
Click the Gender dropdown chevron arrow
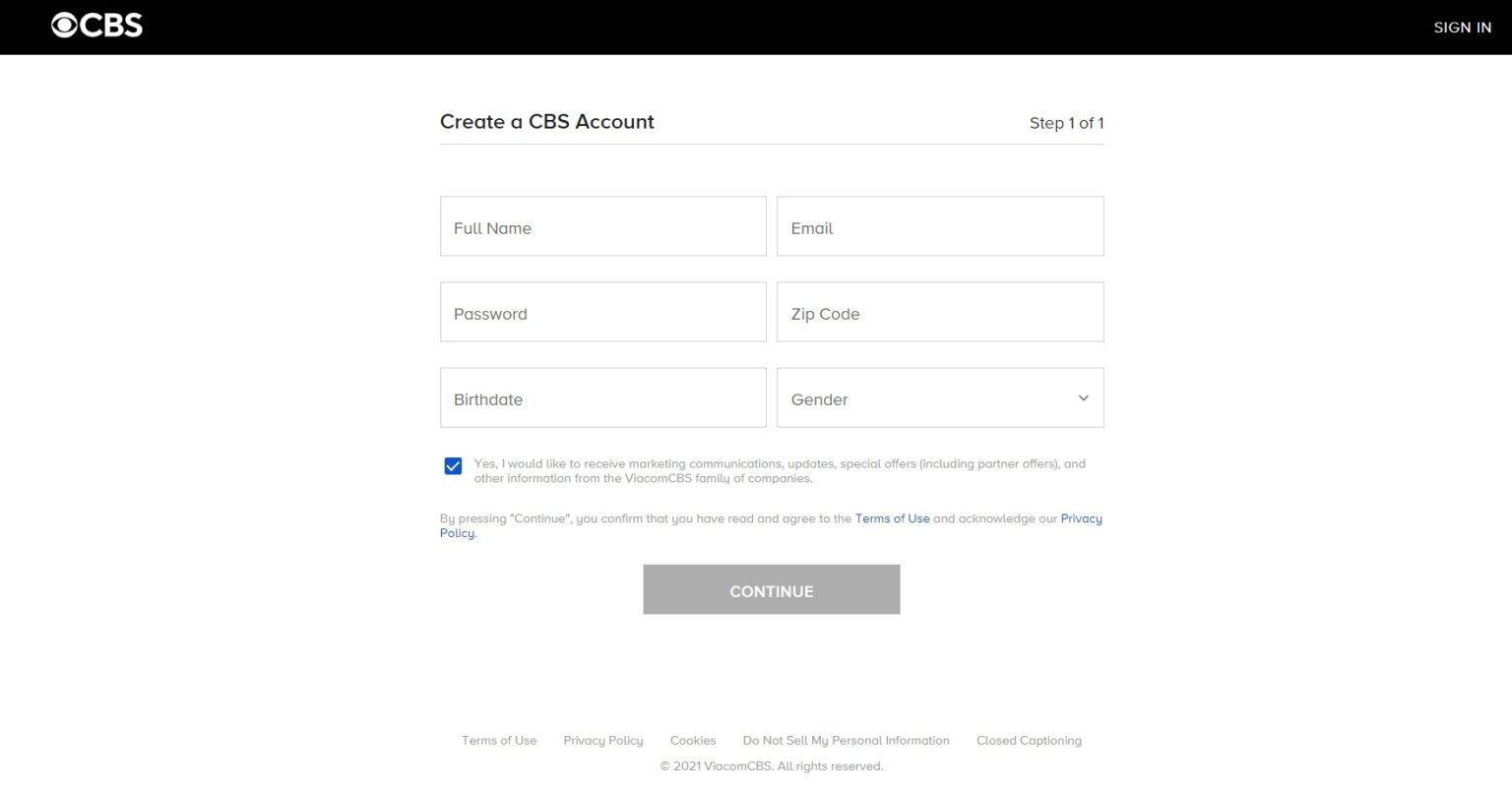click(1083, 398)
